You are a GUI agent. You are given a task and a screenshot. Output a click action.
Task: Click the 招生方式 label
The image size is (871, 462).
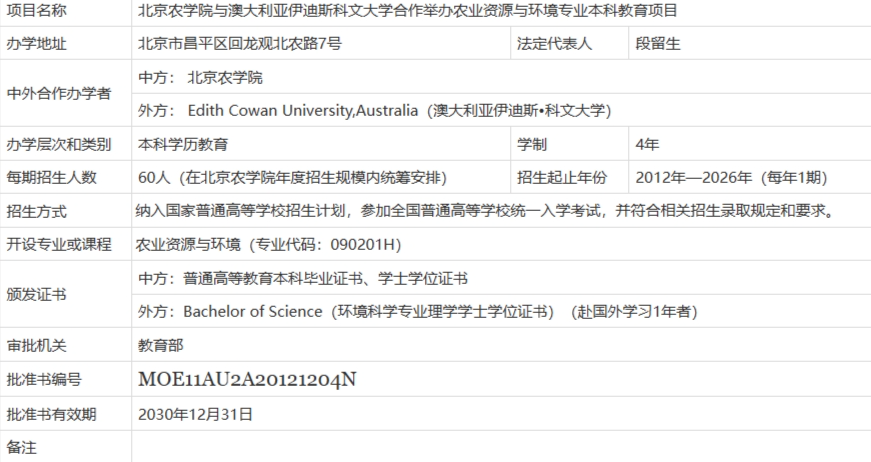36,211
